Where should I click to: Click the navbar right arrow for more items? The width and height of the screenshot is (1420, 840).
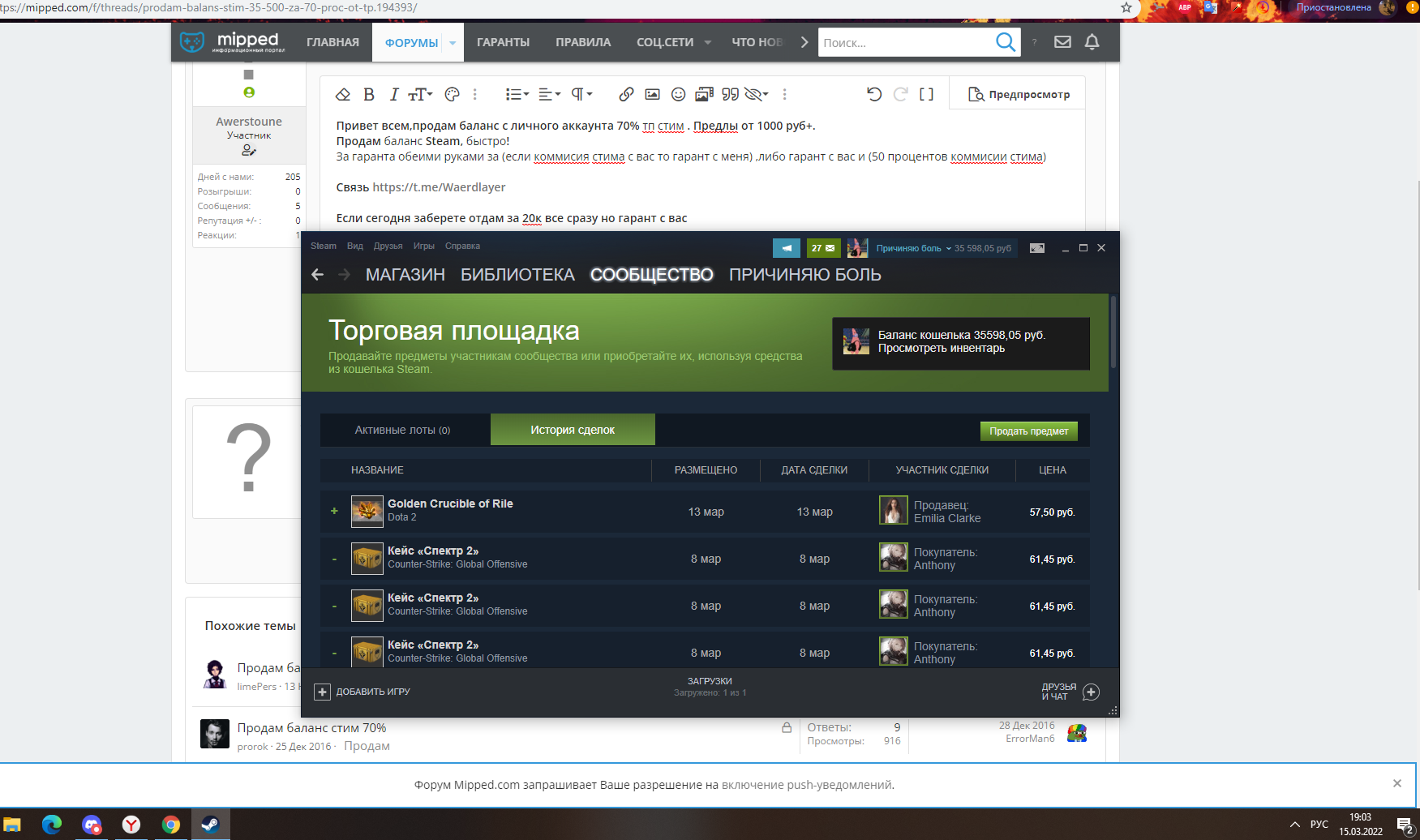[804, 42]
